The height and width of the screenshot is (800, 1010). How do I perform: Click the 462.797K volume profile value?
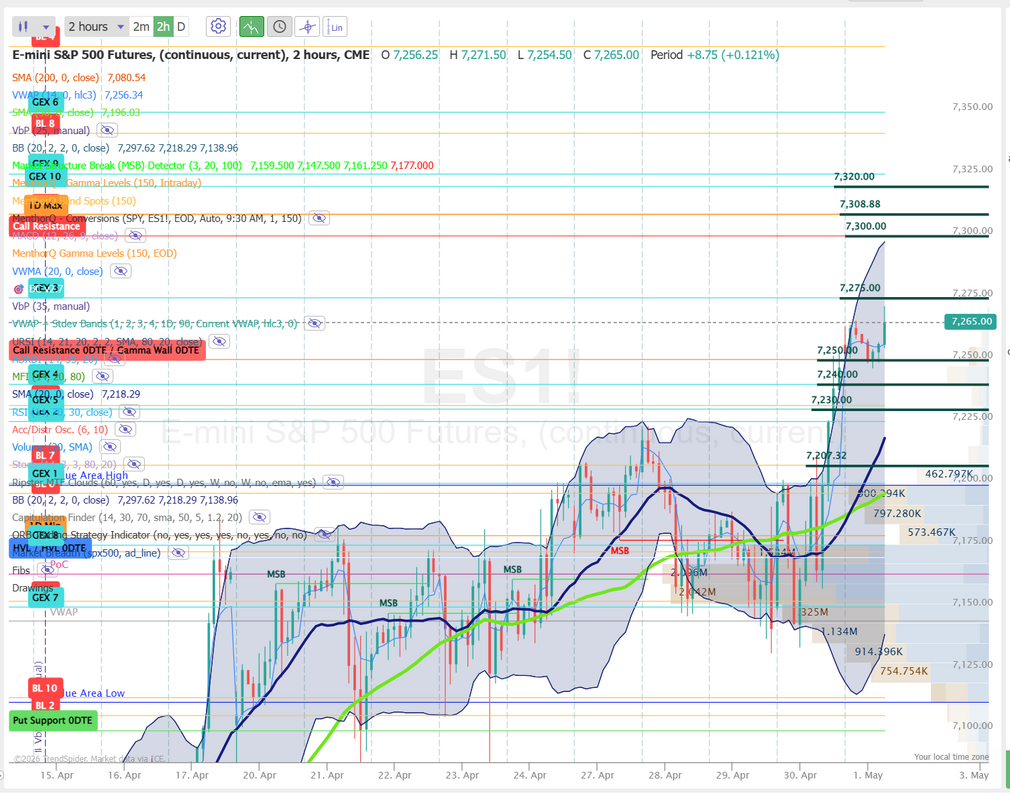point(949,474)
